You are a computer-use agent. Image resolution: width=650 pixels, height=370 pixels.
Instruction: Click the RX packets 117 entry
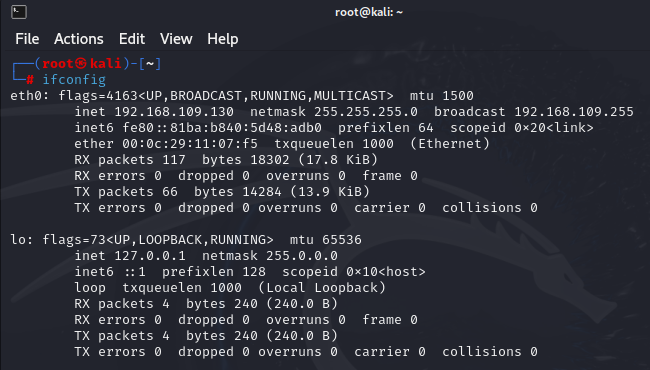130,160
